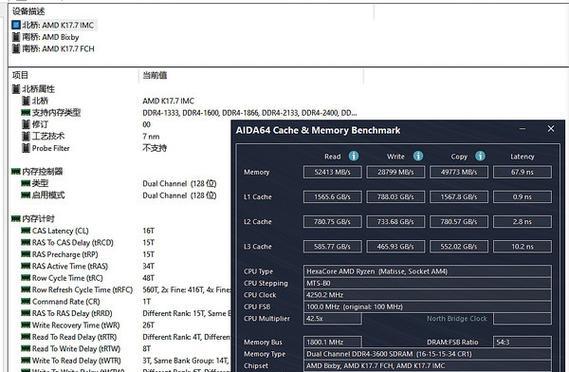Click the L1 Cache Read value 1565.6 GB/s
Screen dimensions: 569x372
tap(332, 197)
